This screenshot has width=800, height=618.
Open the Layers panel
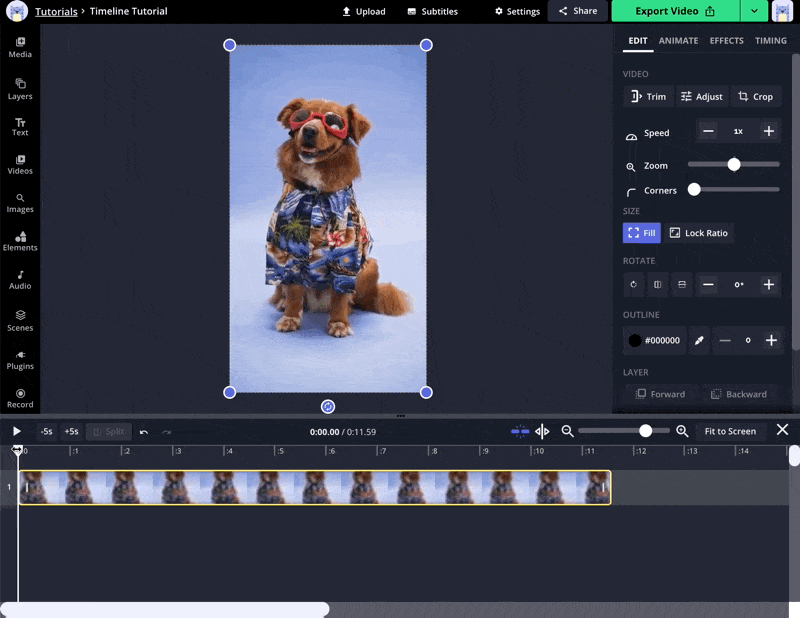tap(20, 89)
